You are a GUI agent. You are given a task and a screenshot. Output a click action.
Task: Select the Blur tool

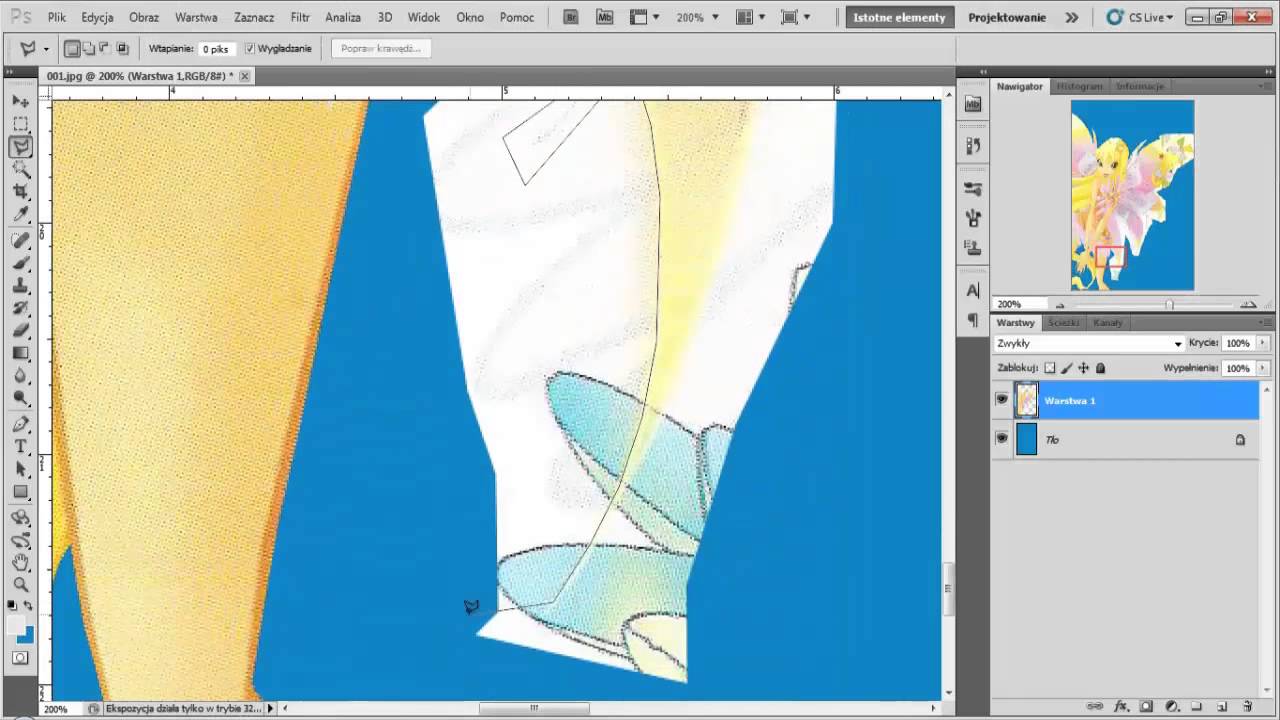point(21,376)
